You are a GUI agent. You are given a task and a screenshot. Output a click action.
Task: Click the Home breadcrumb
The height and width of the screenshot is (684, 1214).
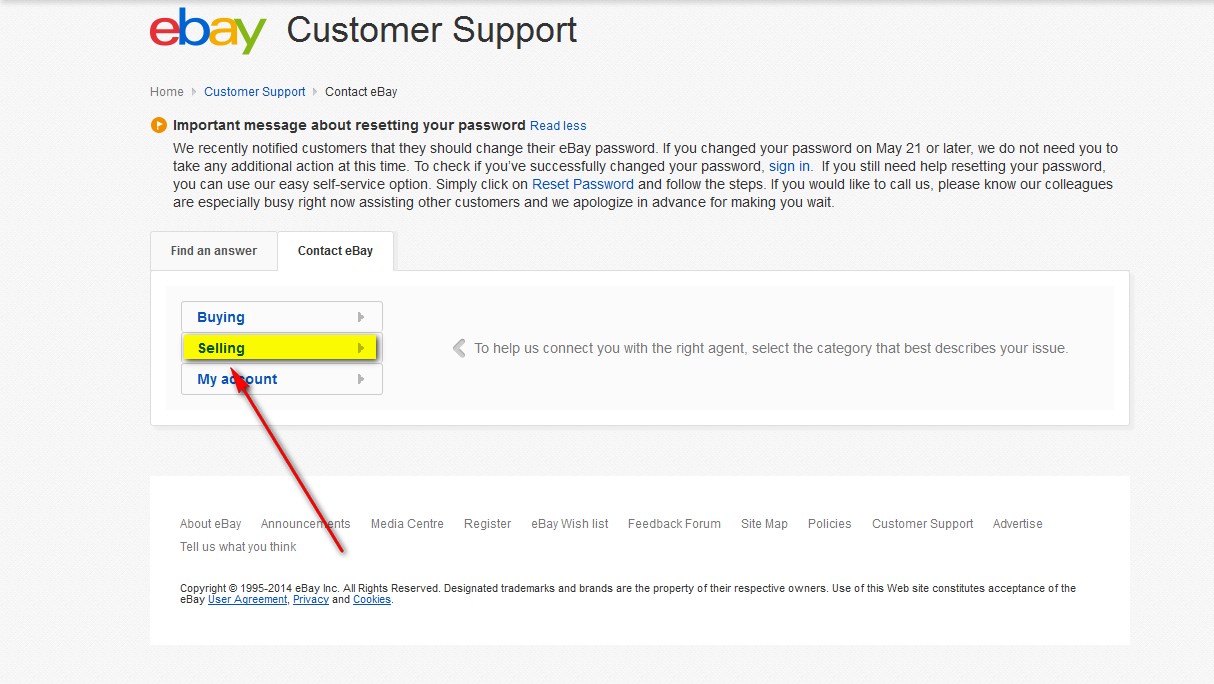click(x=167, y=91)
